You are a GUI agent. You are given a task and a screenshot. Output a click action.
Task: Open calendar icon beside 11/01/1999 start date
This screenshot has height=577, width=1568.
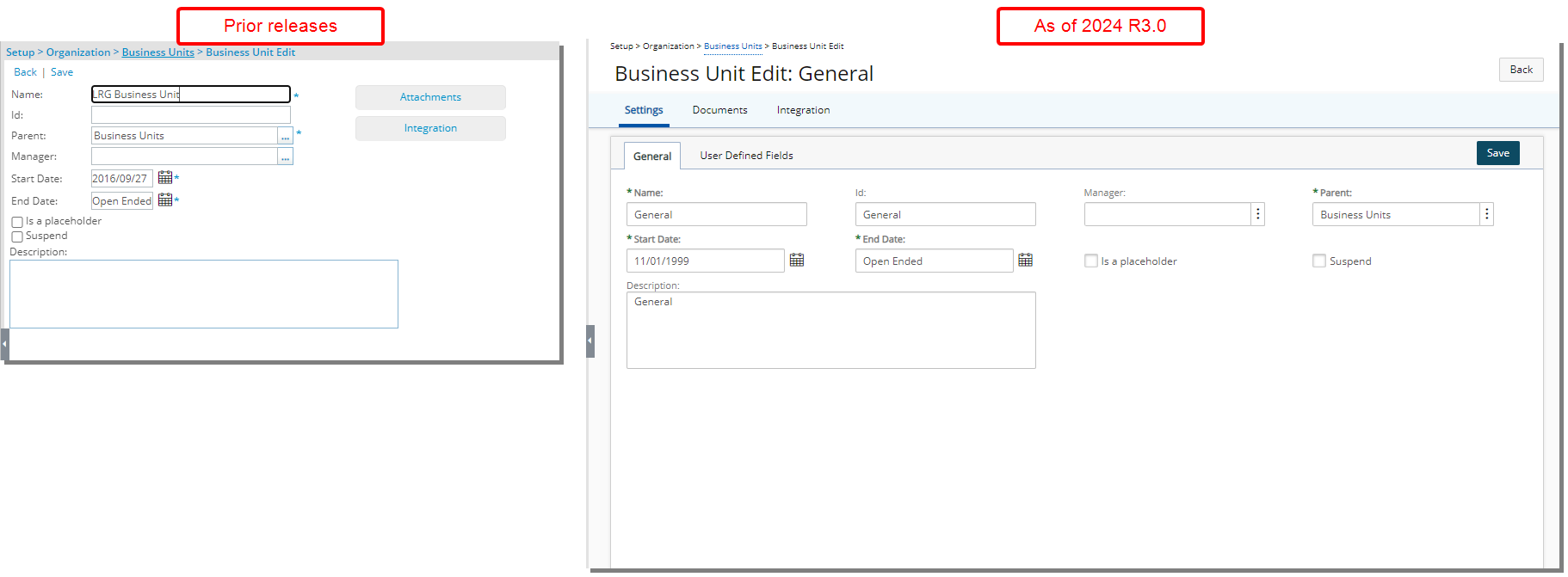[x=797, y=261]
